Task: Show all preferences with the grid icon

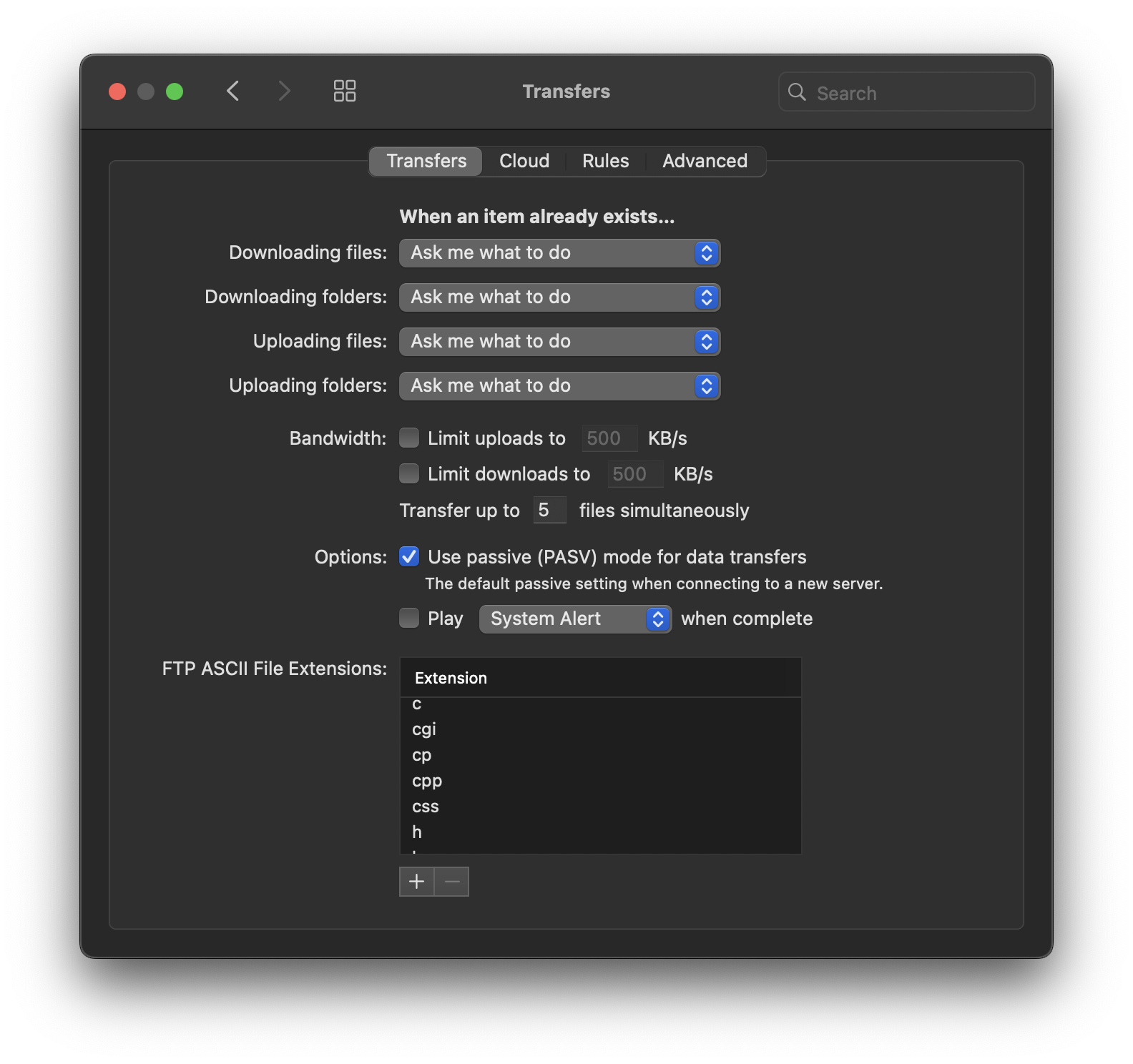Action: [344, 91]
